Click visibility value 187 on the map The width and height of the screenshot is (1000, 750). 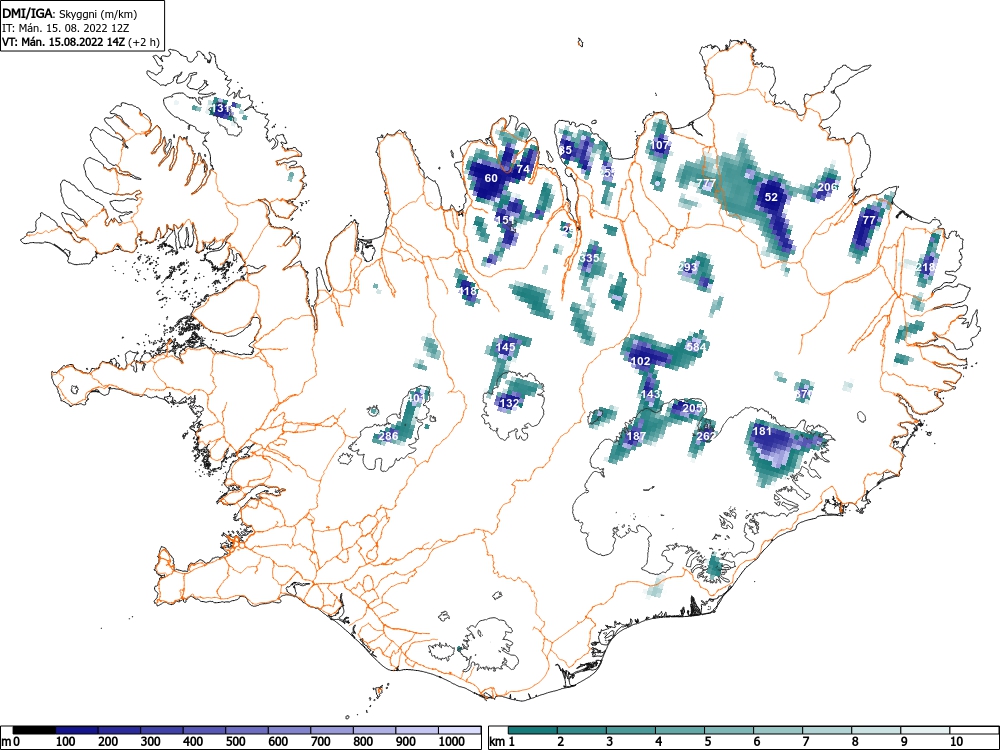coord(636,436)
